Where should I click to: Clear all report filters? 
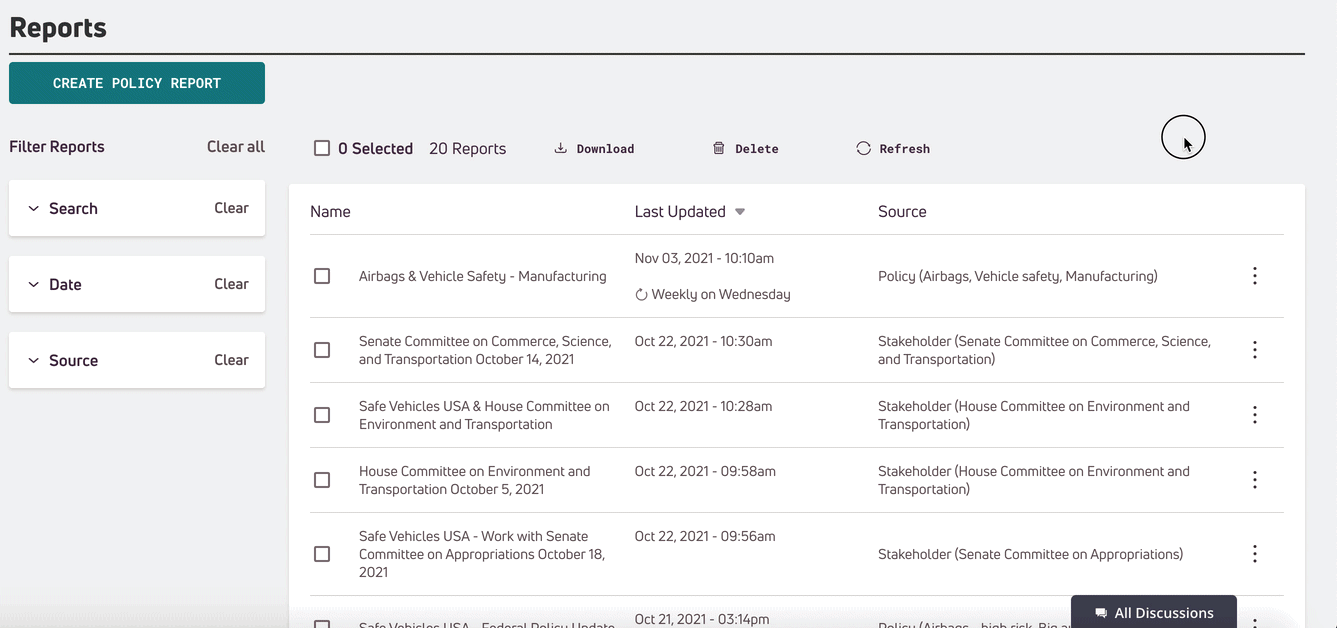tap(236, 146)
